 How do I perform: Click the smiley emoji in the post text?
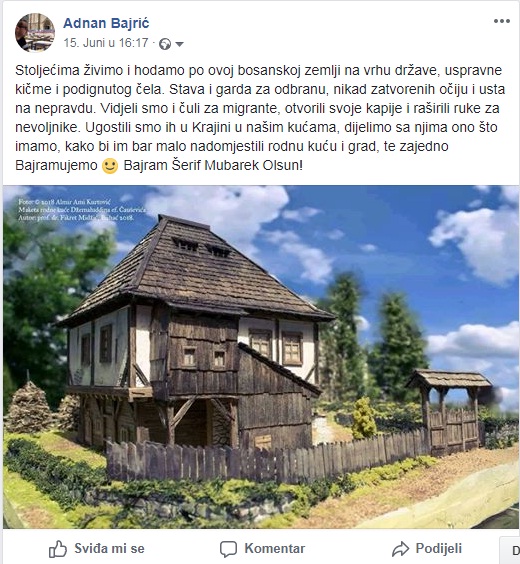click(110, 166)
